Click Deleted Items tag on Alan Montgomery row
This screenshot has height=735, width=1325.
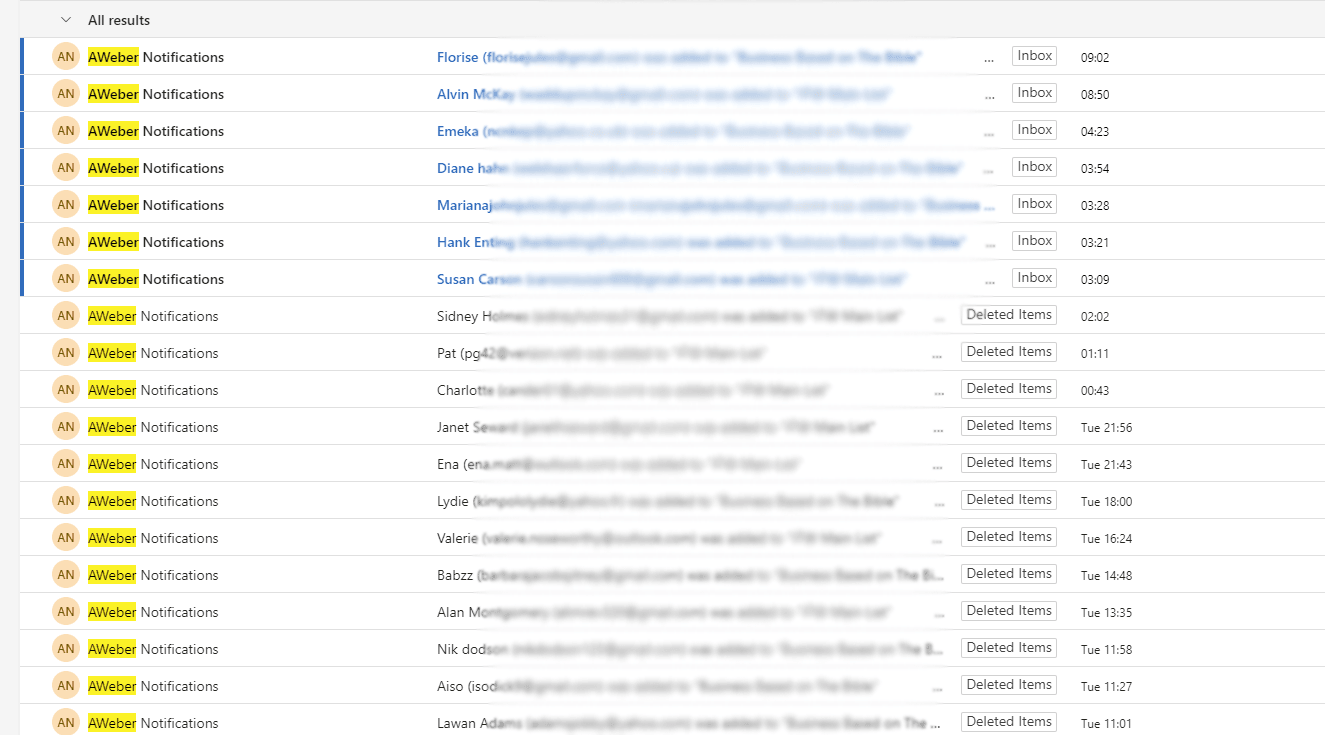[x=1009, y=611]
